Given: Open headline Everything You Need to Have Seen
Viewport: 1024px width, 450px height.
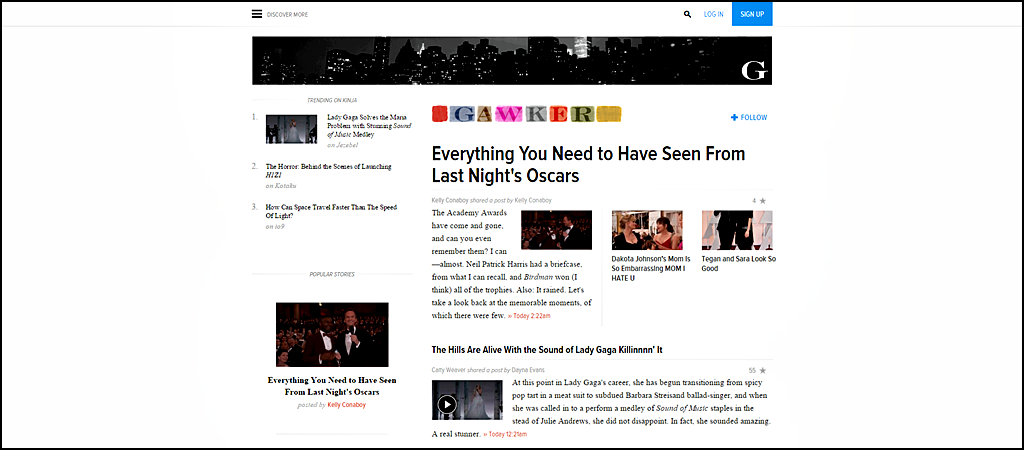Looking at the screenshot, I should pos(588,165).
